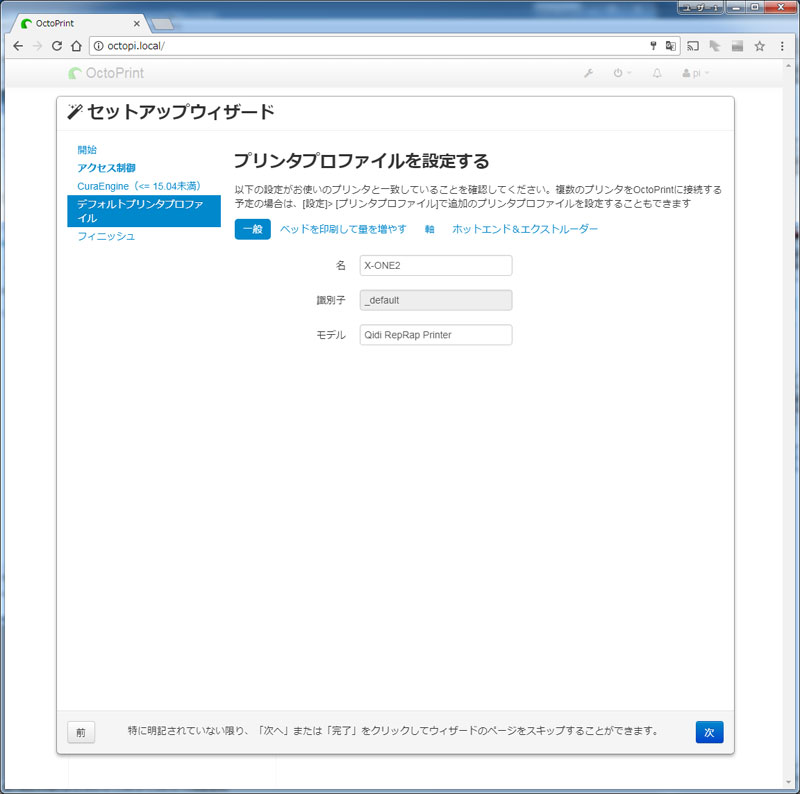The image size is (800, 794).
Task: Go to CuraEngine wizard step
Action: point(139,186)
